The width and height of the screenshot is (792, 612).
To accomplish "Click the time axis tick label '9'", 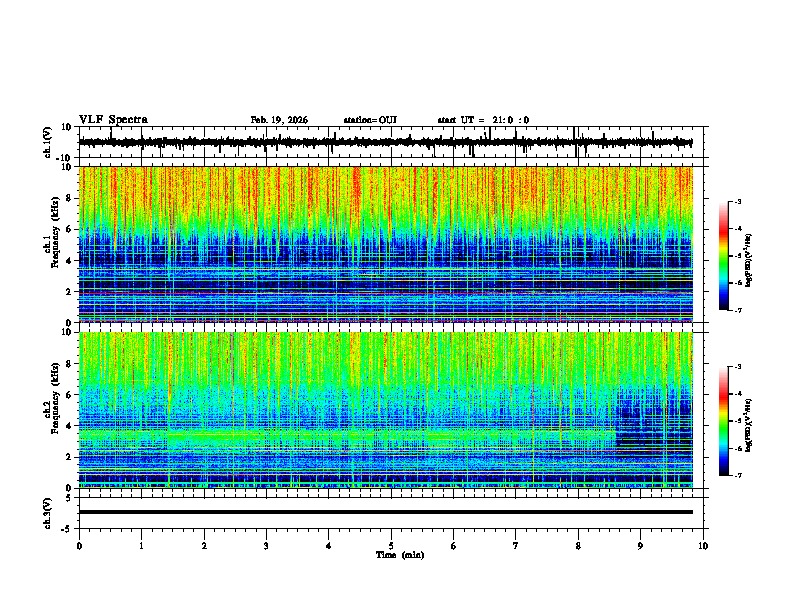I will (x=640, y=546).
